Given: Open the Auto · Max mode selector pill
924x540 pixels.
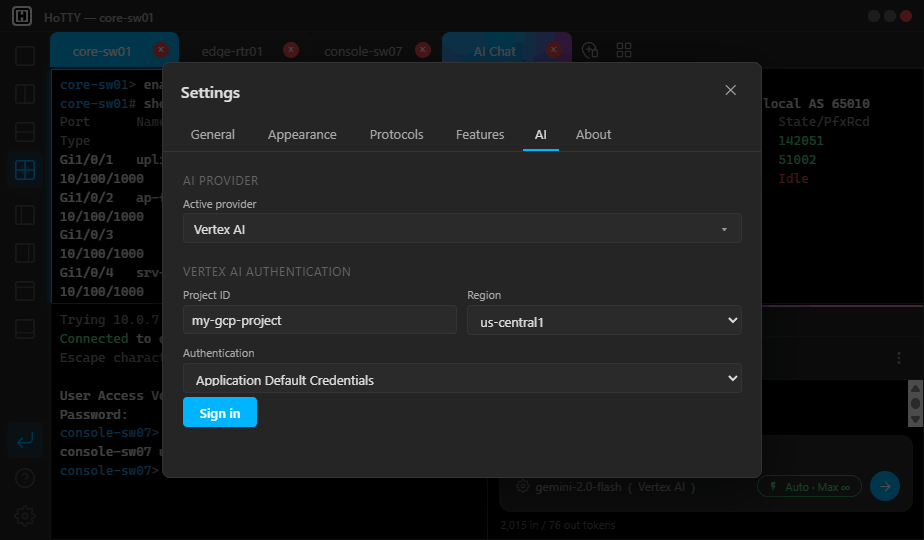Looking at the screenshot, I should [x=809, y=487].
